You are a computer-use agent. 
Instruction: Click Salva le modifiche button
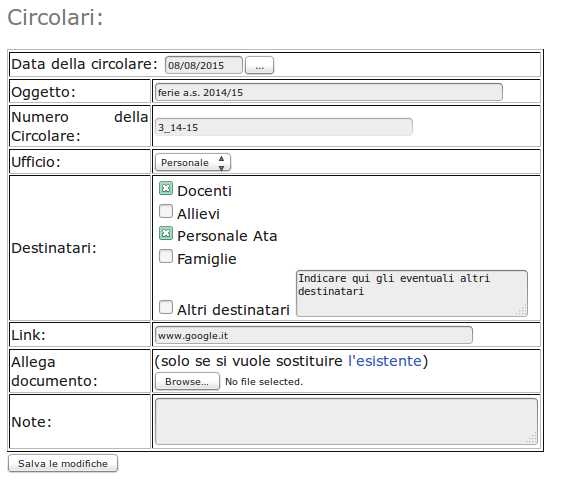(x=63, y=464)
